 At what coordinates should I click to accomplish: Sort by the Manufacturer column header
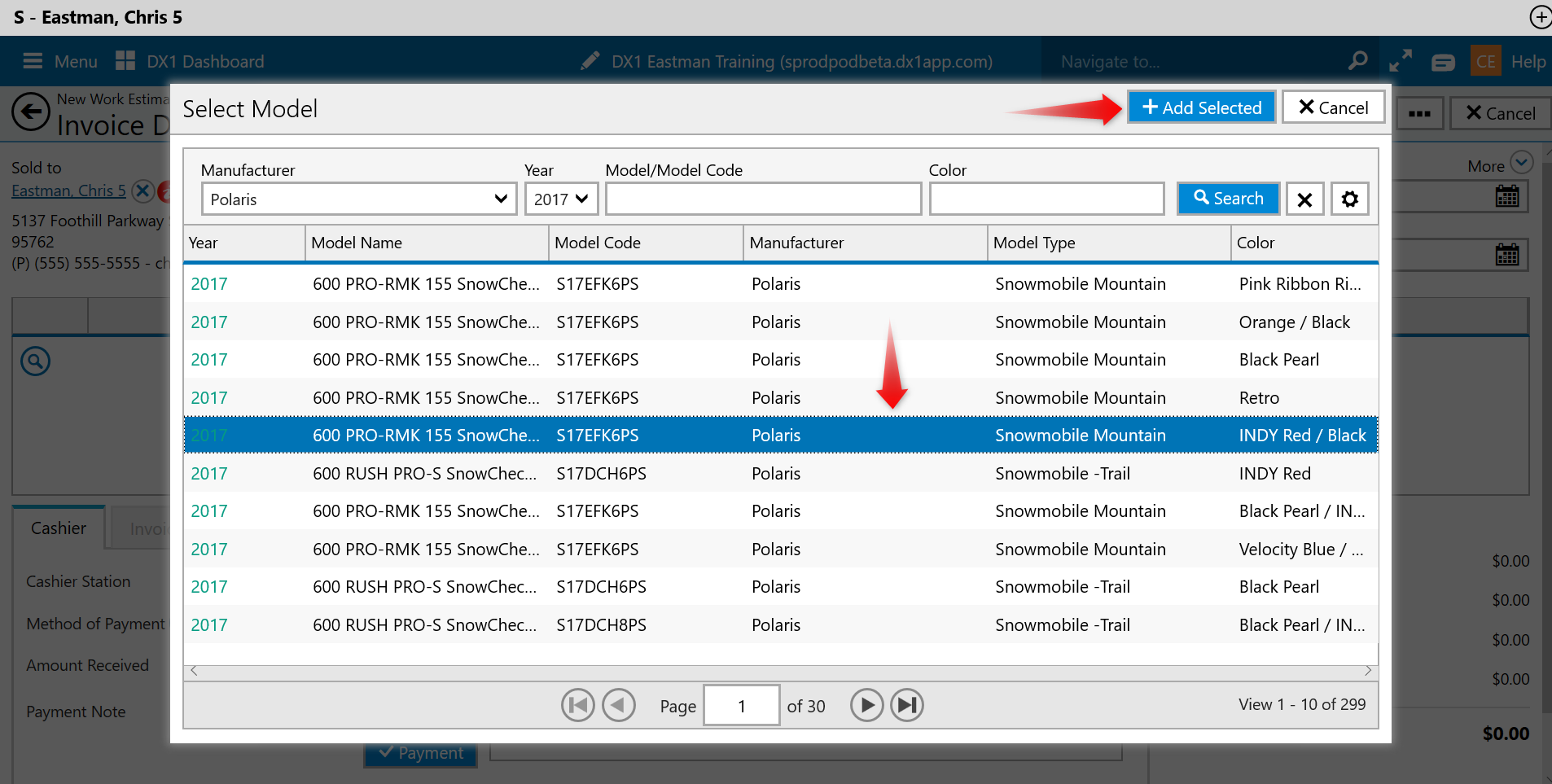tap(865, 243)
